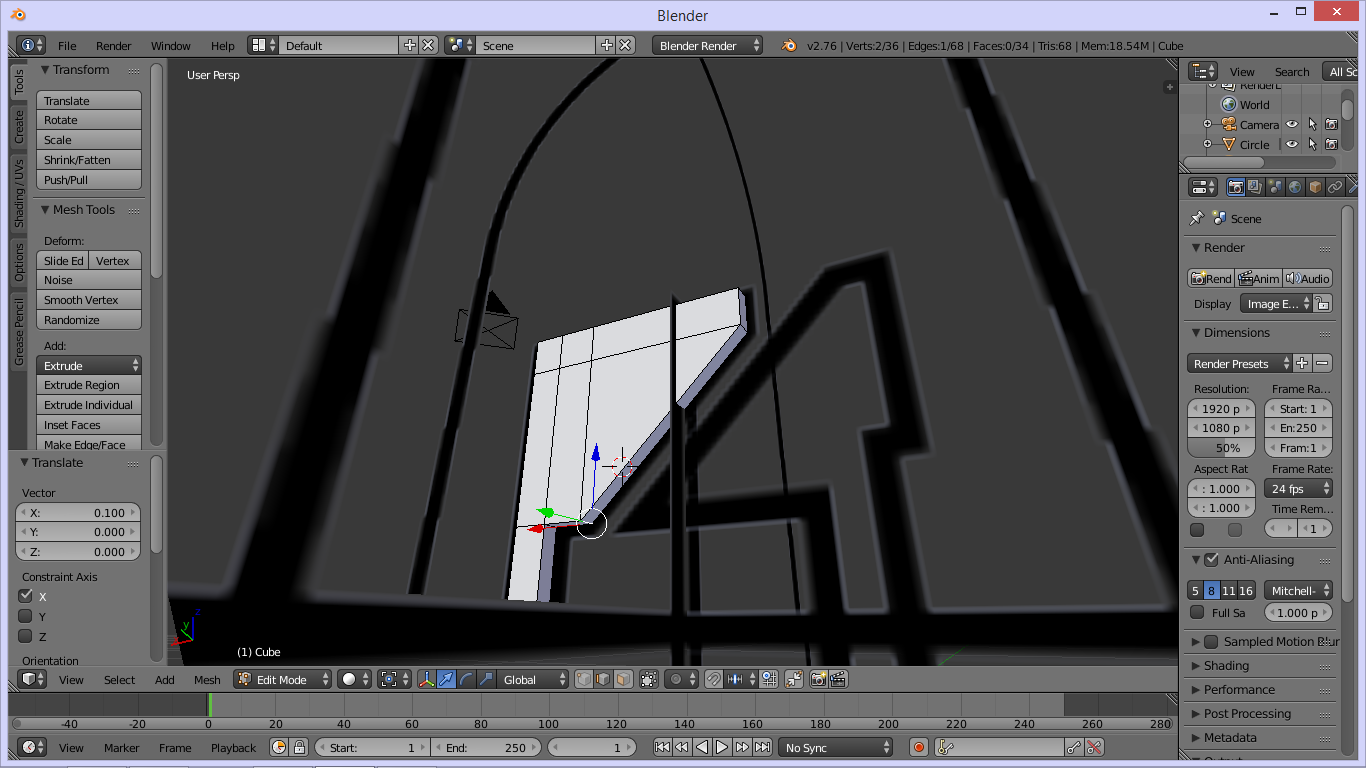
Task: Select the translate manipulator arrow icon
Action: tap(447, 679)
